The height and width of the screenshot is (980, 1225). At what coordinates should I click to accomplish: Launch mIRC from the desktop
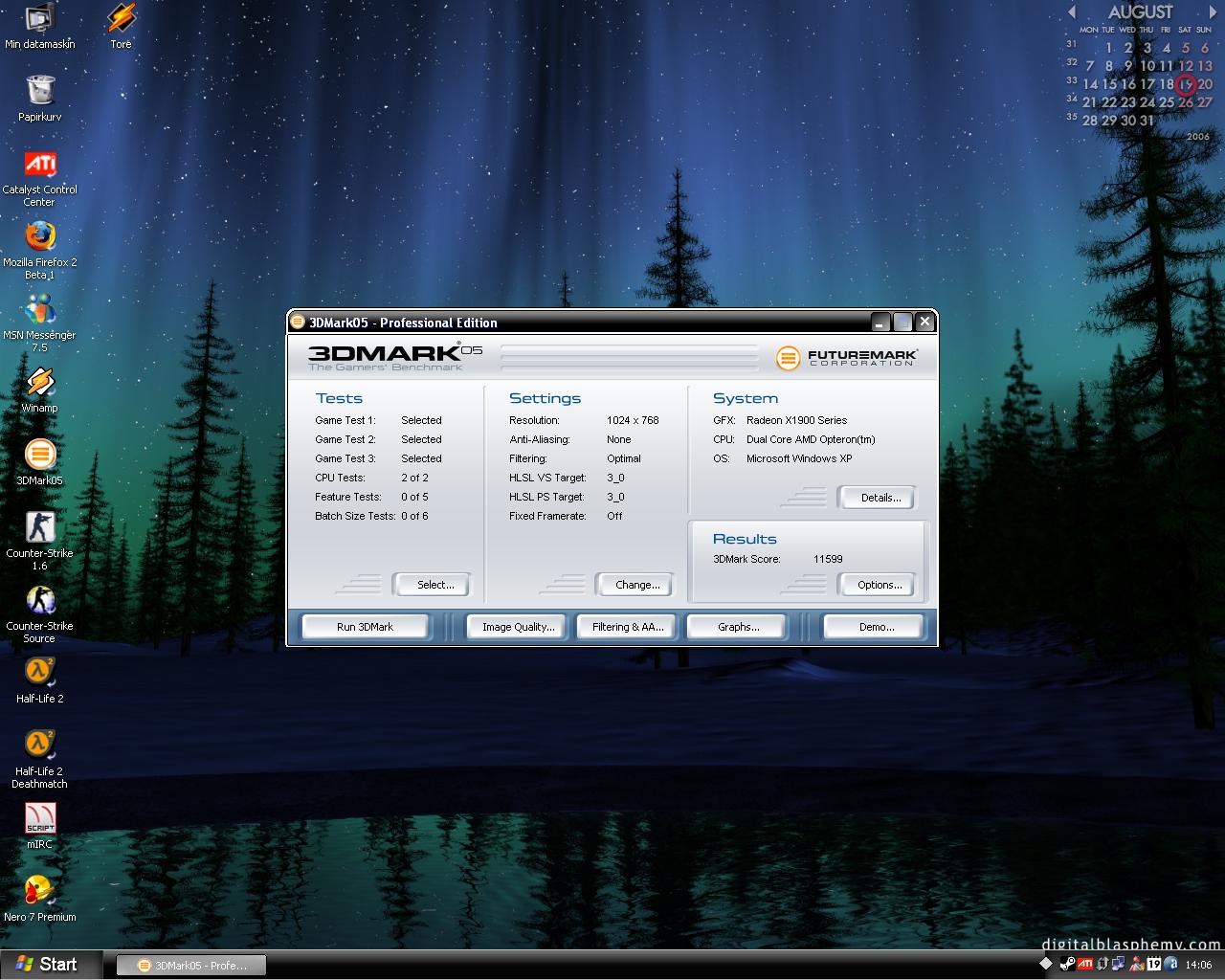(x=39, y=826)
